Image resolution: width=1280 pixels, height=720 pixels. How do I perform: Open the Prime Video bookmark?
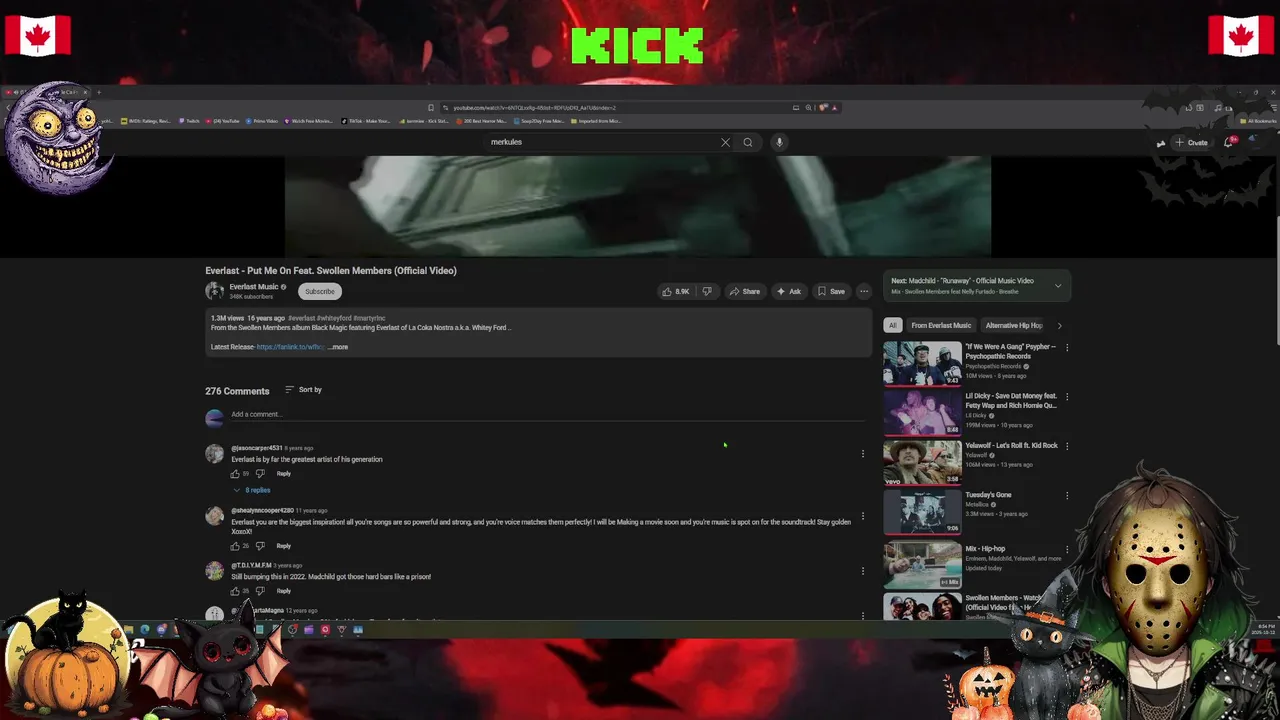(262, 121)
